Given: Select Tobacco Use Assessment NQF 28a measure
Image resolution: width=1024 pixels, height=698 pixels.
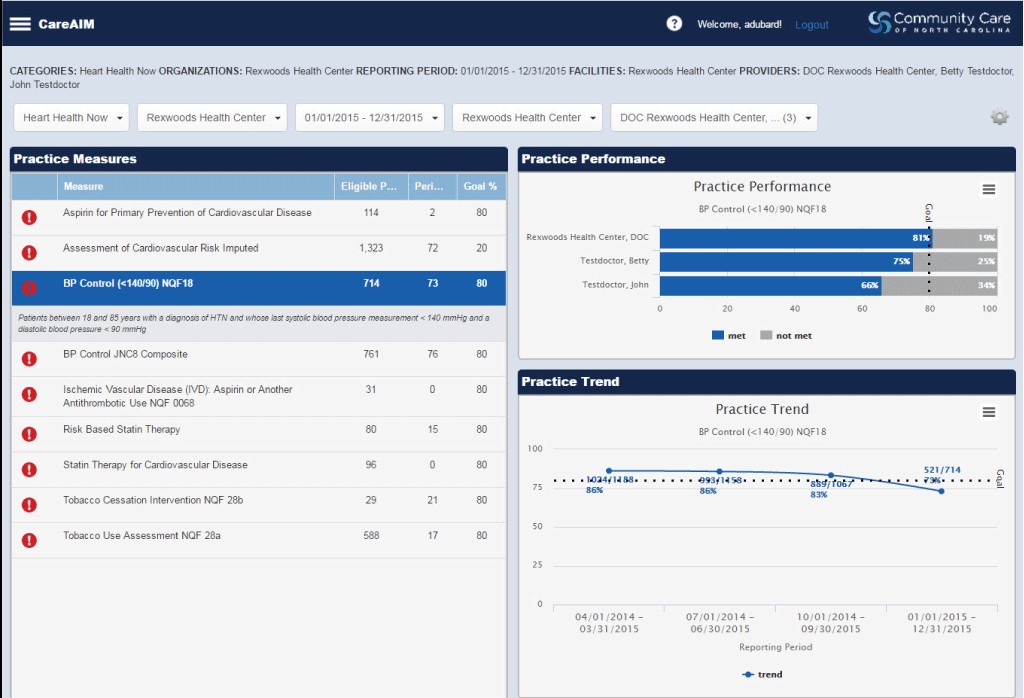Looking at the screenshot, I should click(259, 540).
